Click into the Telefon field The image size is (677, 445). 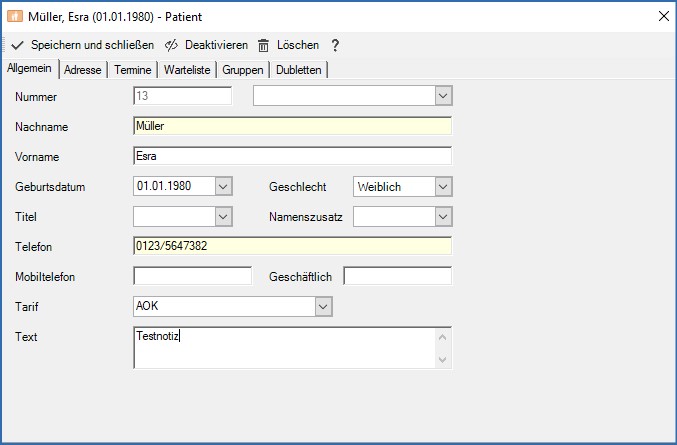coord(292,246)
